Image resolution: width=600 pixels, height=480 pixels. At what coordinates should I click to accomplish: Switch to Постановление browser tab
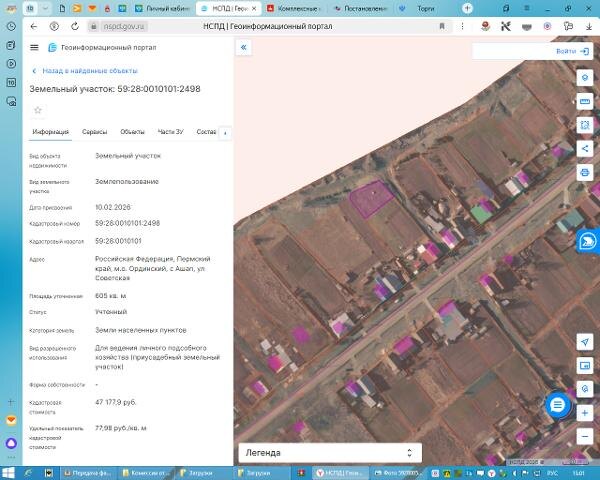(x=360, y=8)
